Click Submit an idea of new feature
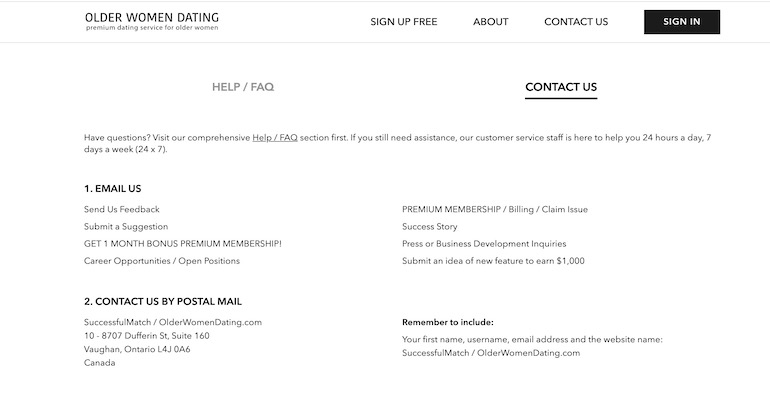 [493, 261]
